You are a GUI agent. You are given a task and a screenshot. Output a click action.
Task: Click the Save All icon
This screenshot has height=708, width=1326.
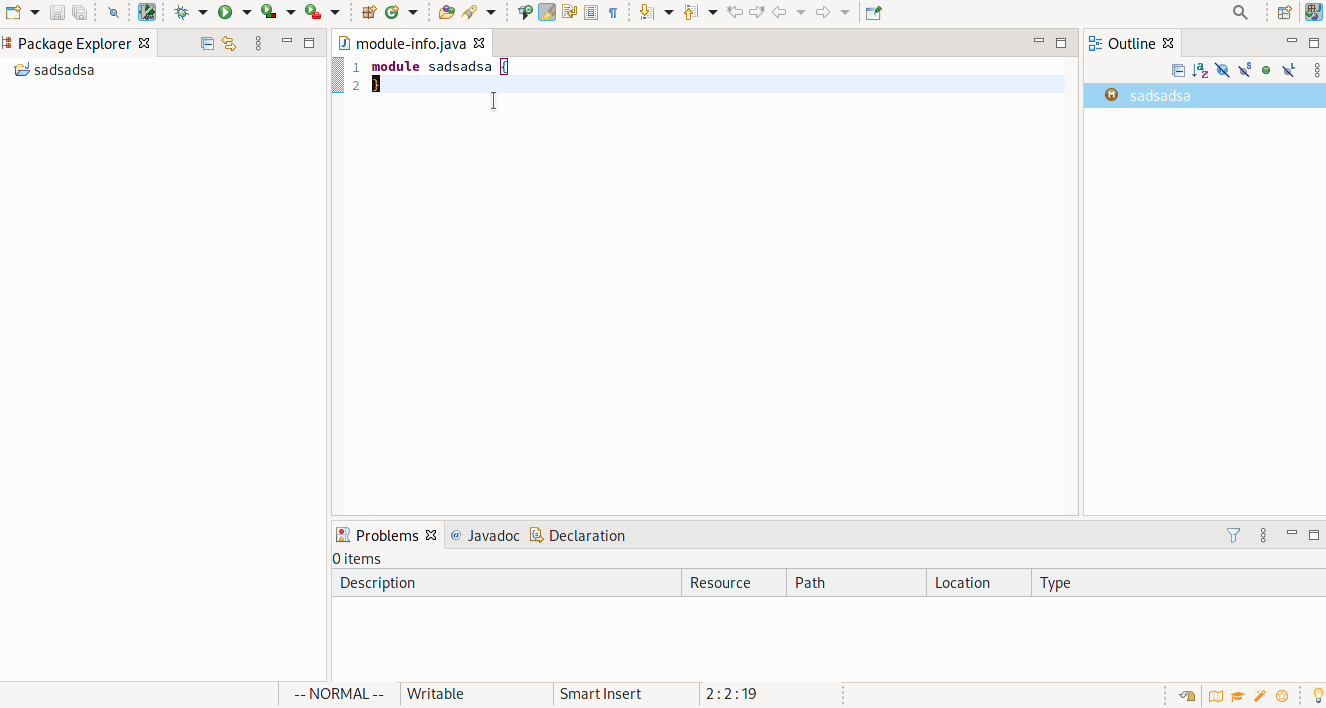pyautogui.click(x=79, y=12)
